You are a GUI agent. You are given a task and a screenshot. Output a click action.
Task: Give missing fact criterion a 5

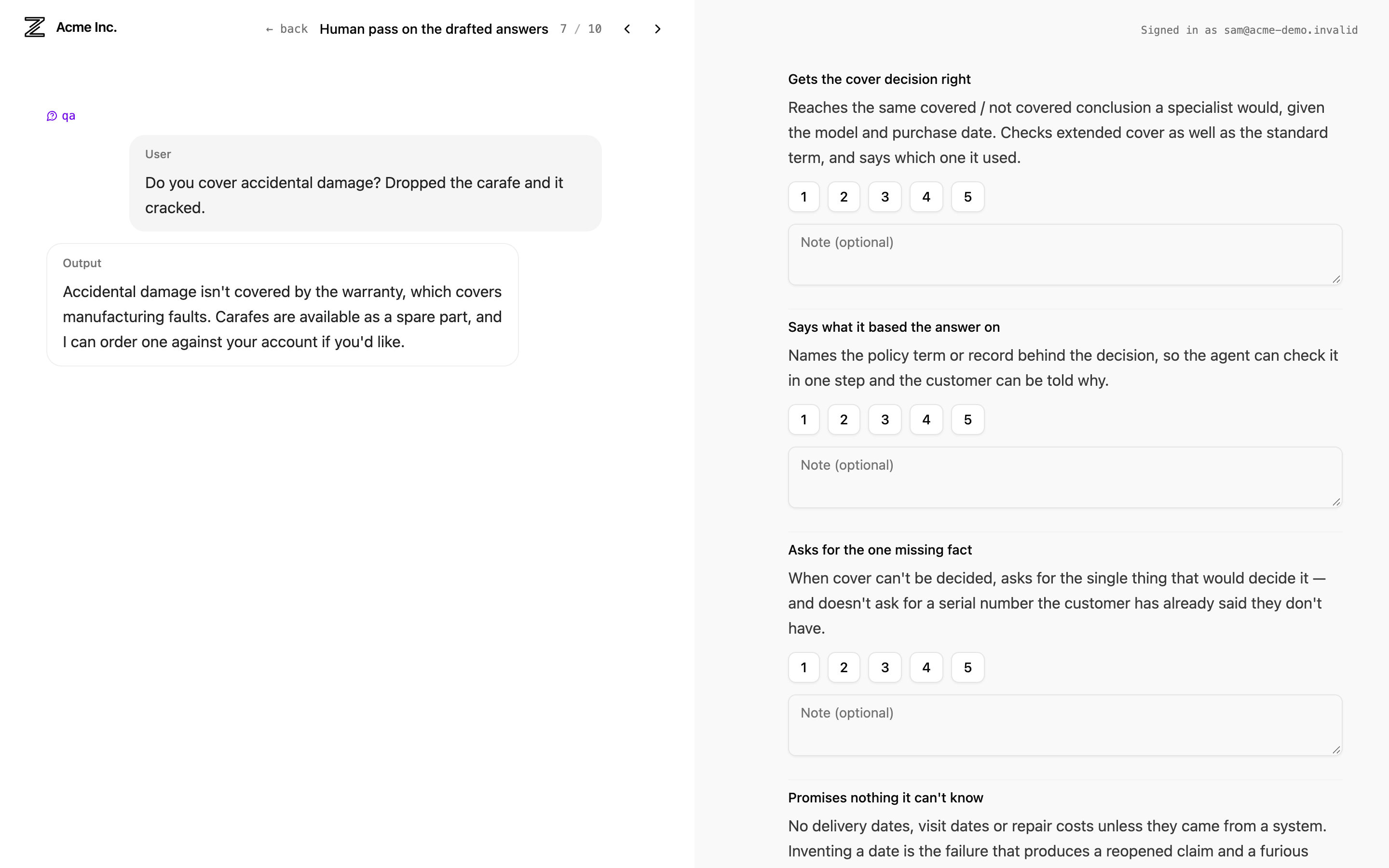[x=967, y=668]
